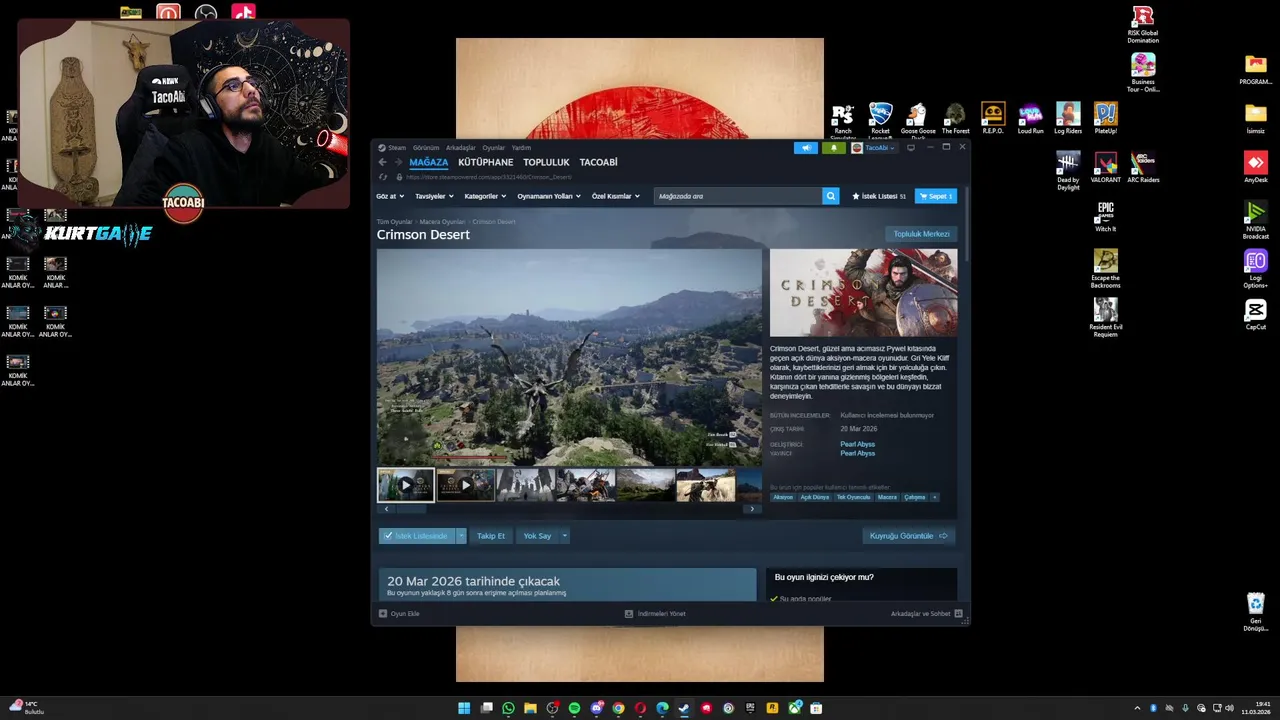The image size is (1280, 720).
Task: Click Takip Et button
Action: coord(491,536)
